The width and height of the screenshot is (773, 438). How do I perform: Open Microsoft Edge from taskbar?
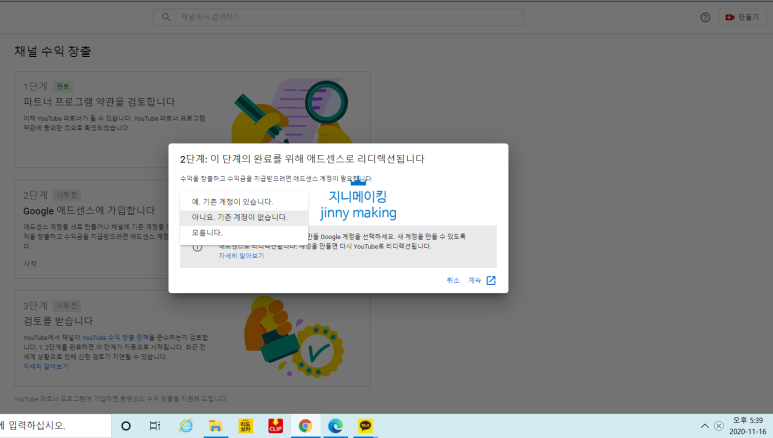335,426
